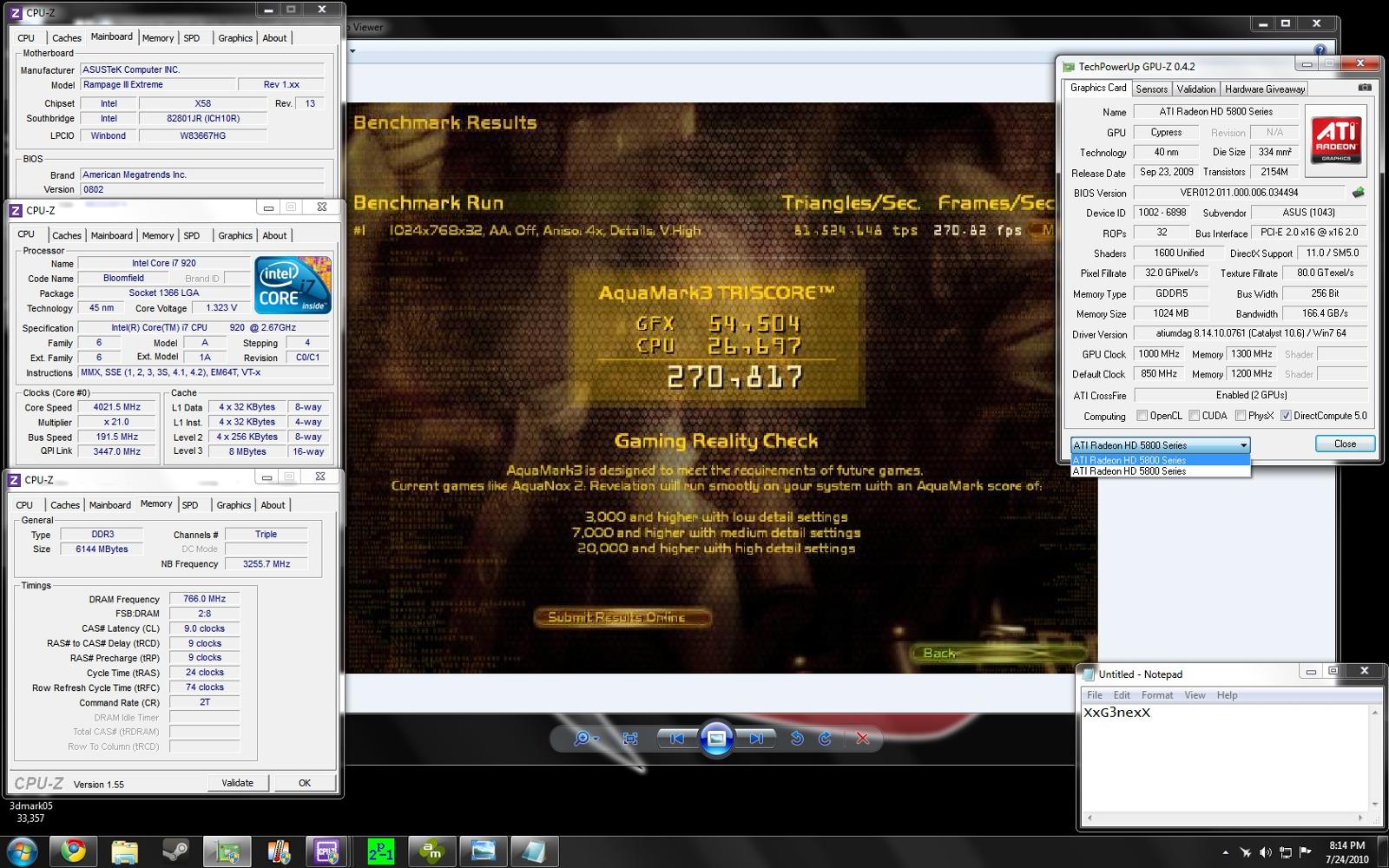Open the Validation tab in GPU-Z

[1196, 89]
